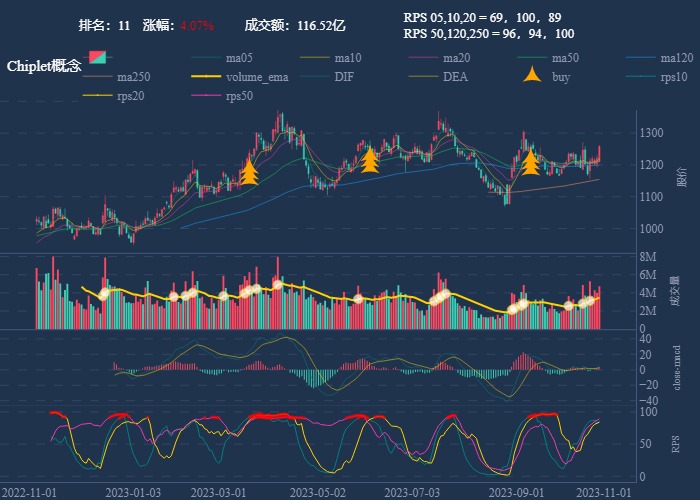
Task: Click the 排名: 11 ranking text
Action: click(x=104, y=25)
